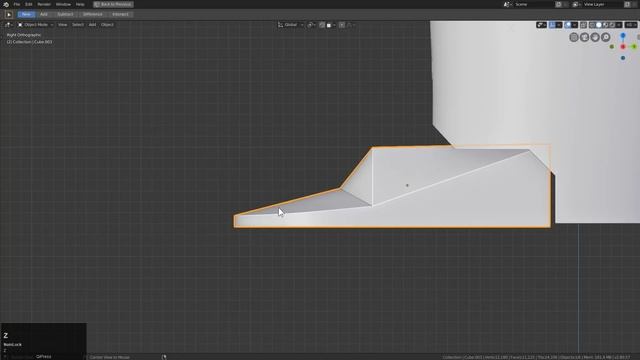Open the Object Mode dropdown
This screenshot has width=640, height=360.
[x=36, y=25]
